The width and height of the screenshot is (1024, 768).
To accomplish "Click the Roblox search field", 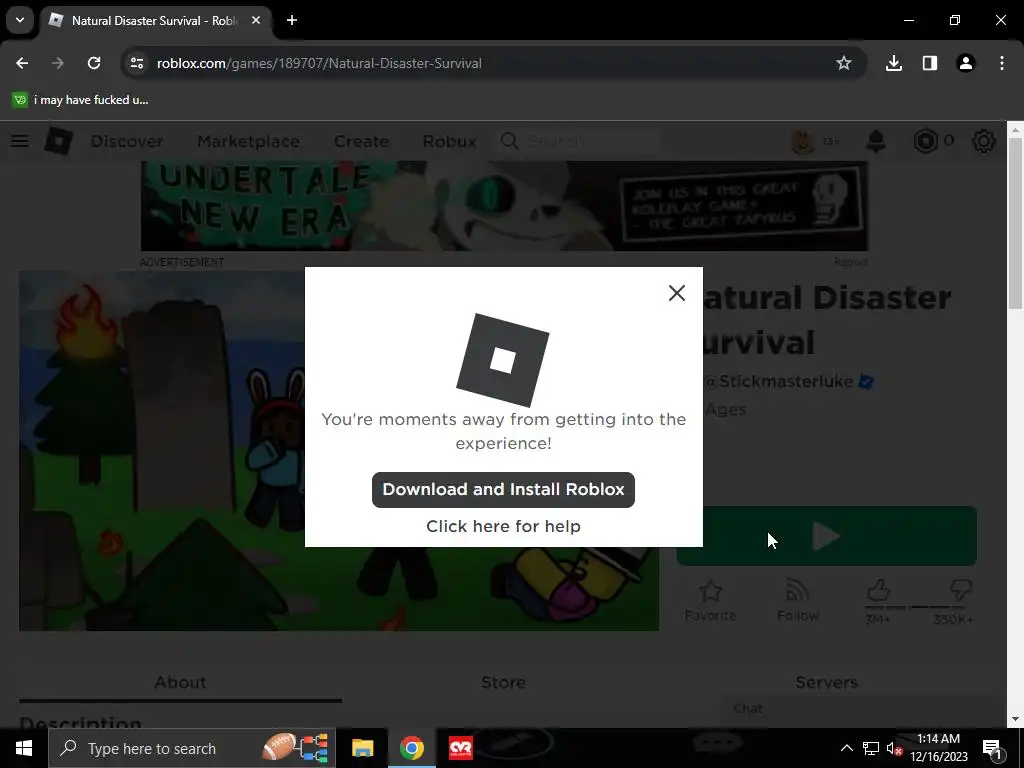I will [x=580, y=141].
